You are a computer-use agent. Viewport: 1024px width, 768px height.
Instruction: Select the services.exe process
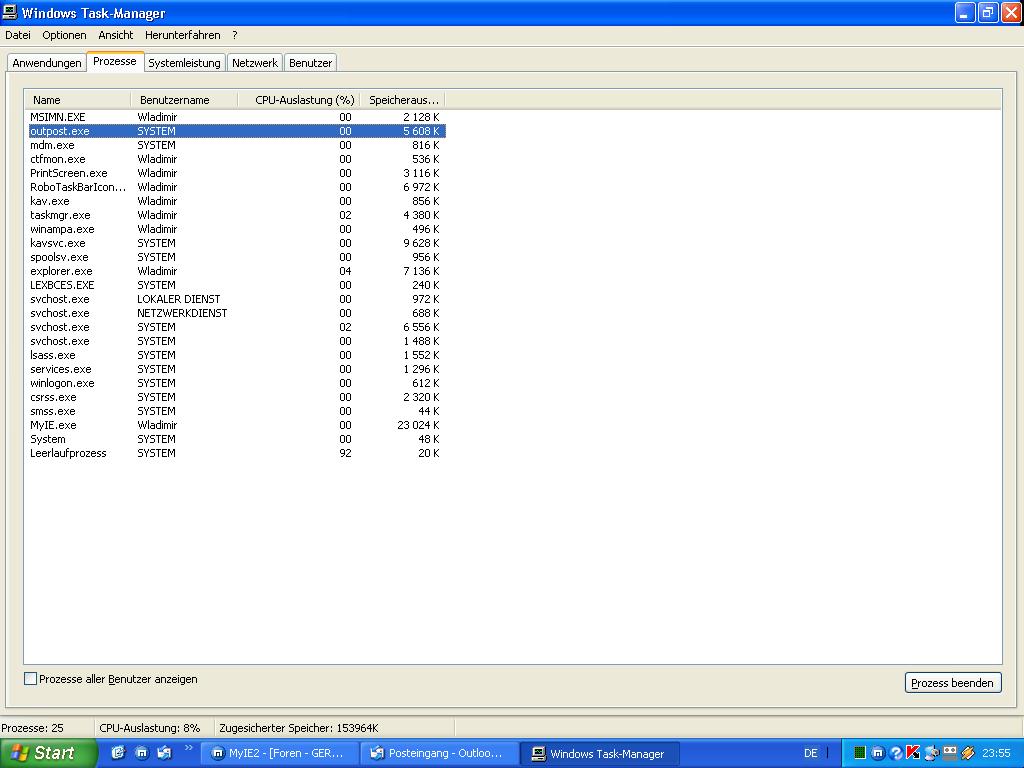[x=236, y=370]
